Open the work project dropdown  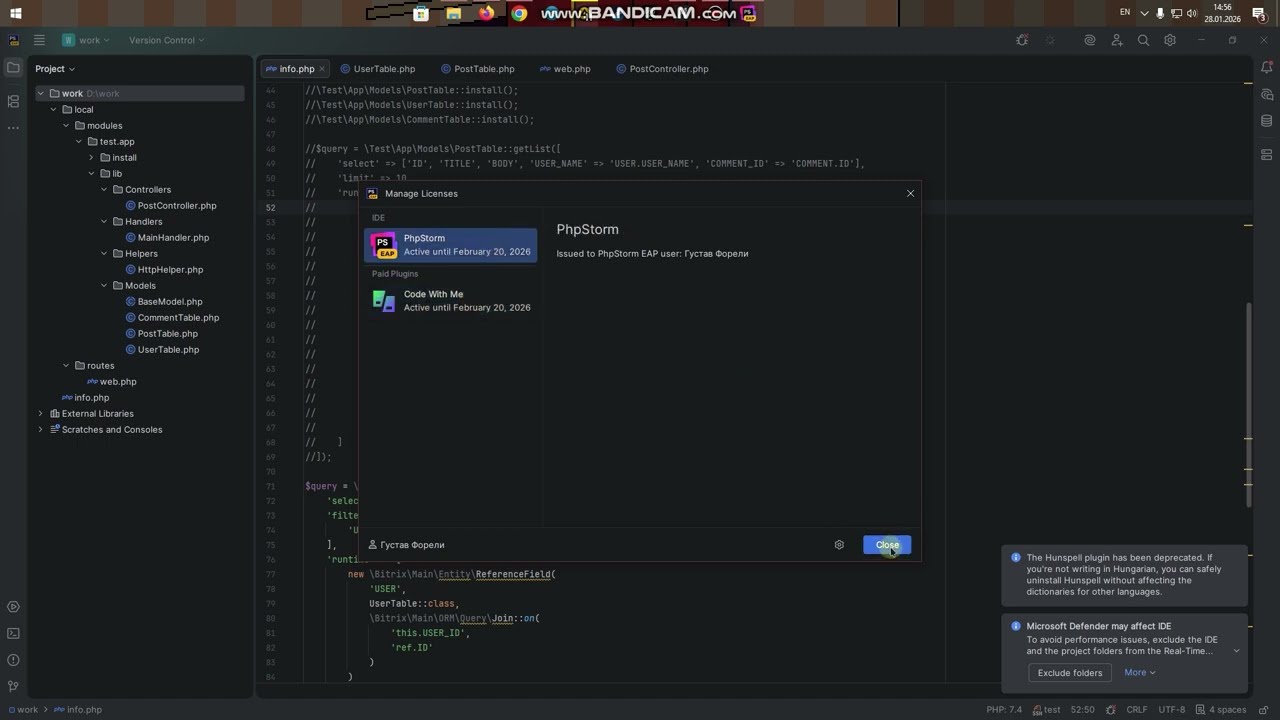tap(88, 40)
